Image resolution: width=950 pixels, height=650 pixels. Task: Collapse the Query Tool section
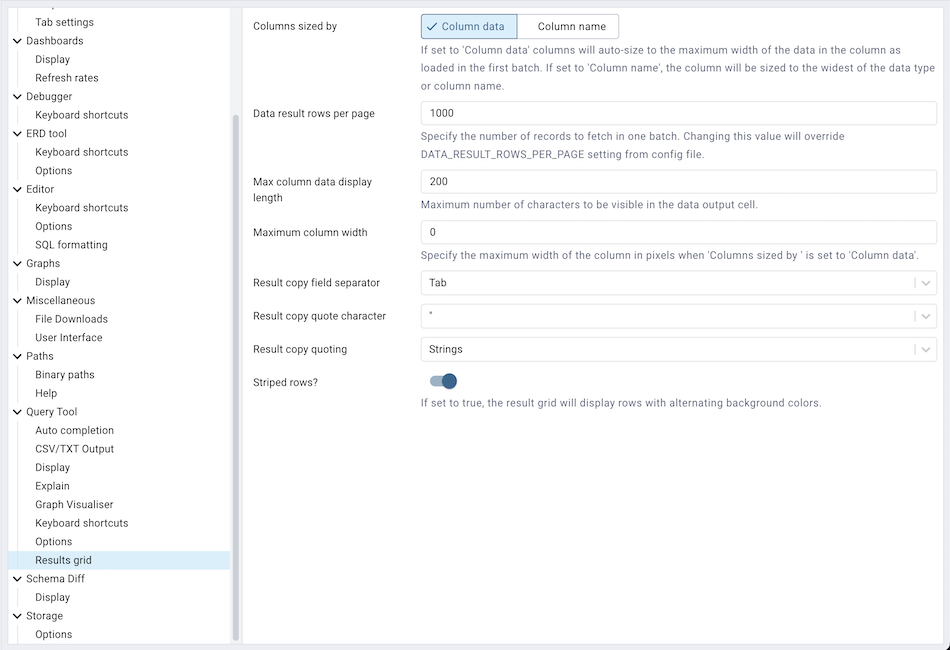coord(16,411)
